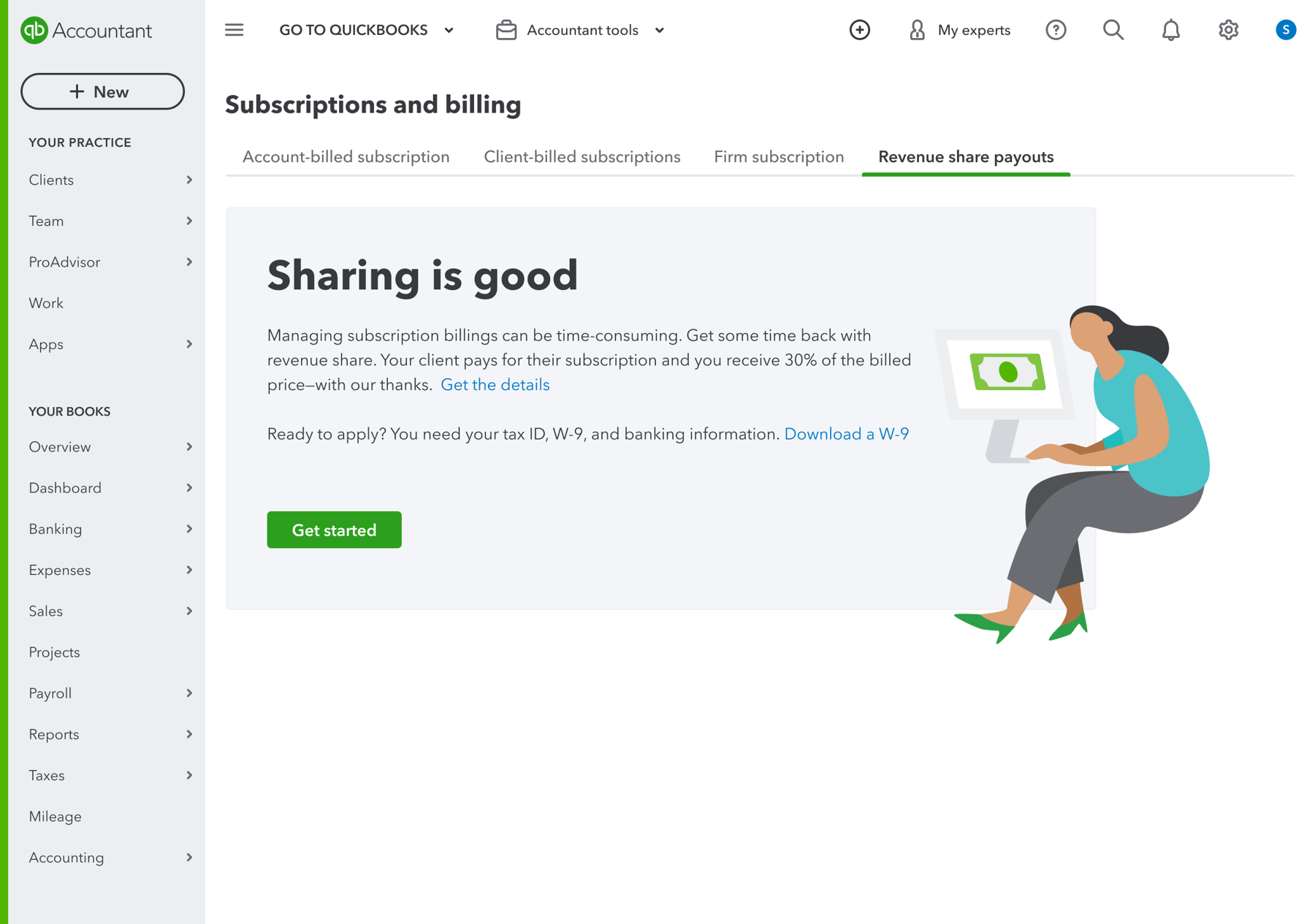
Task: Click the New button
Action: pos(102,91)
